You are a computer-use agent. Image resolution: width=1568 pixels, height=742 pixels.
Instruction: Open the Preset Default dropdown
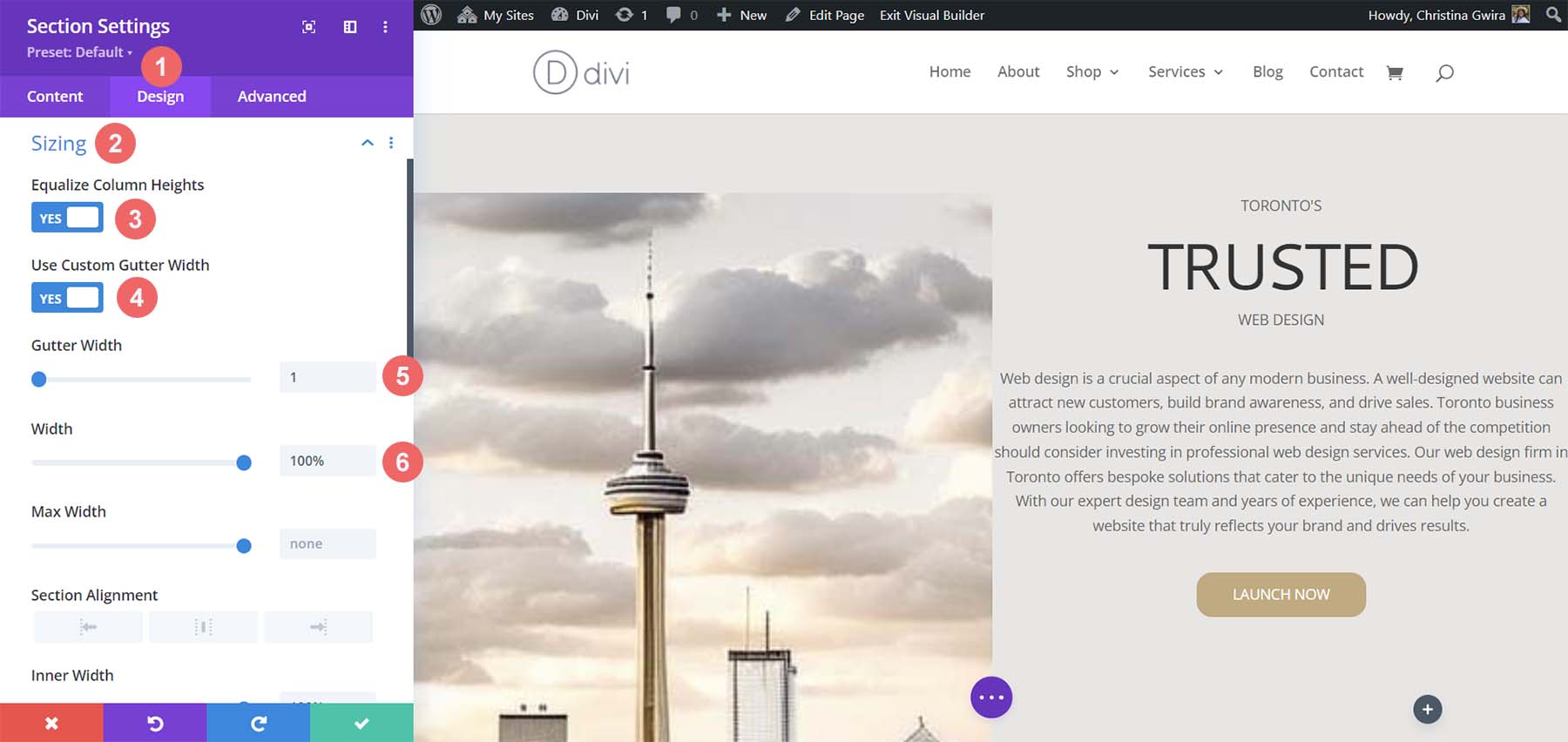coord(79,52)
